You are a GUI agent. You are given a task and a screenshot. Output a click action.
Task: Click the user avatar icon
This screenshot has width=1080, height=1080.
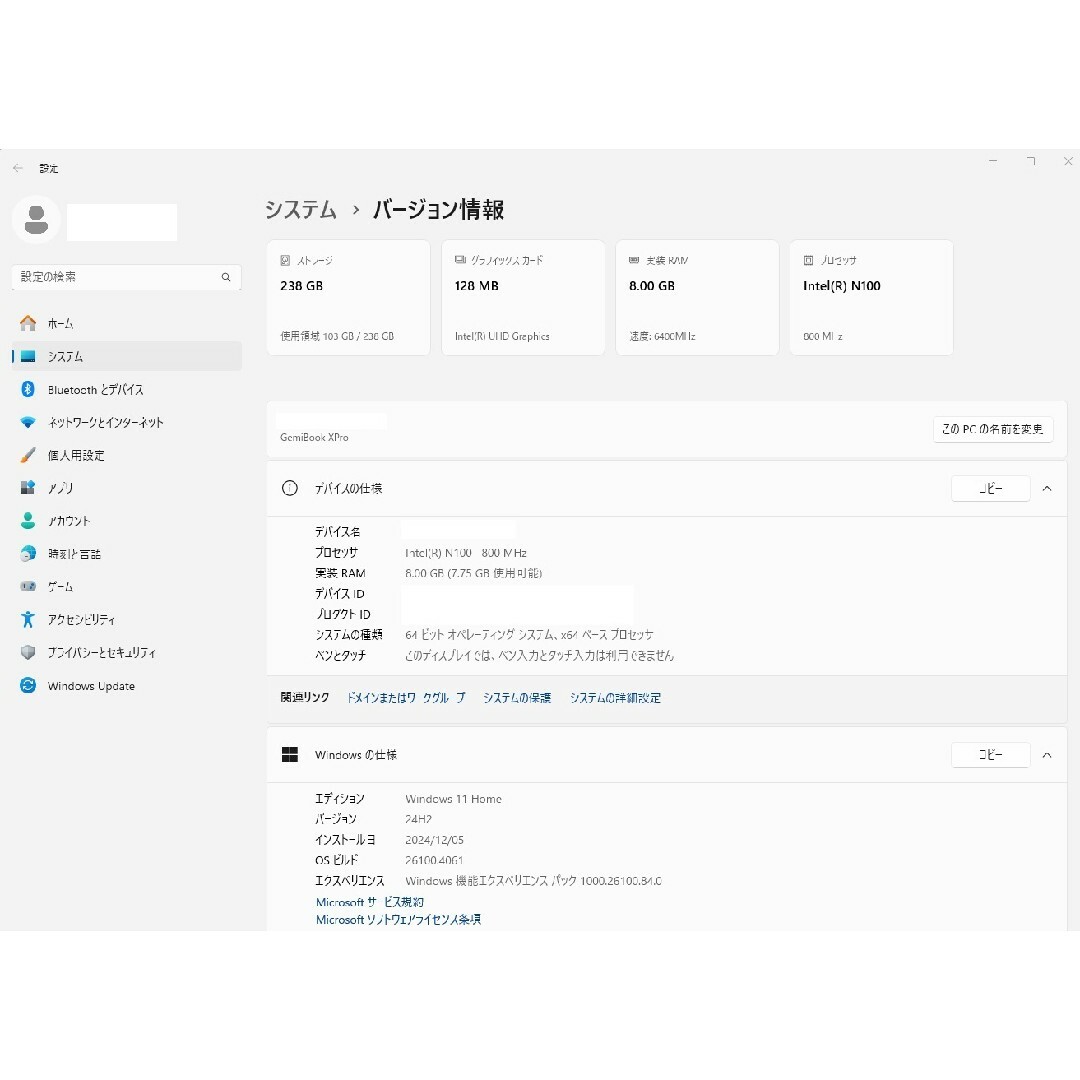pos(36,220)
